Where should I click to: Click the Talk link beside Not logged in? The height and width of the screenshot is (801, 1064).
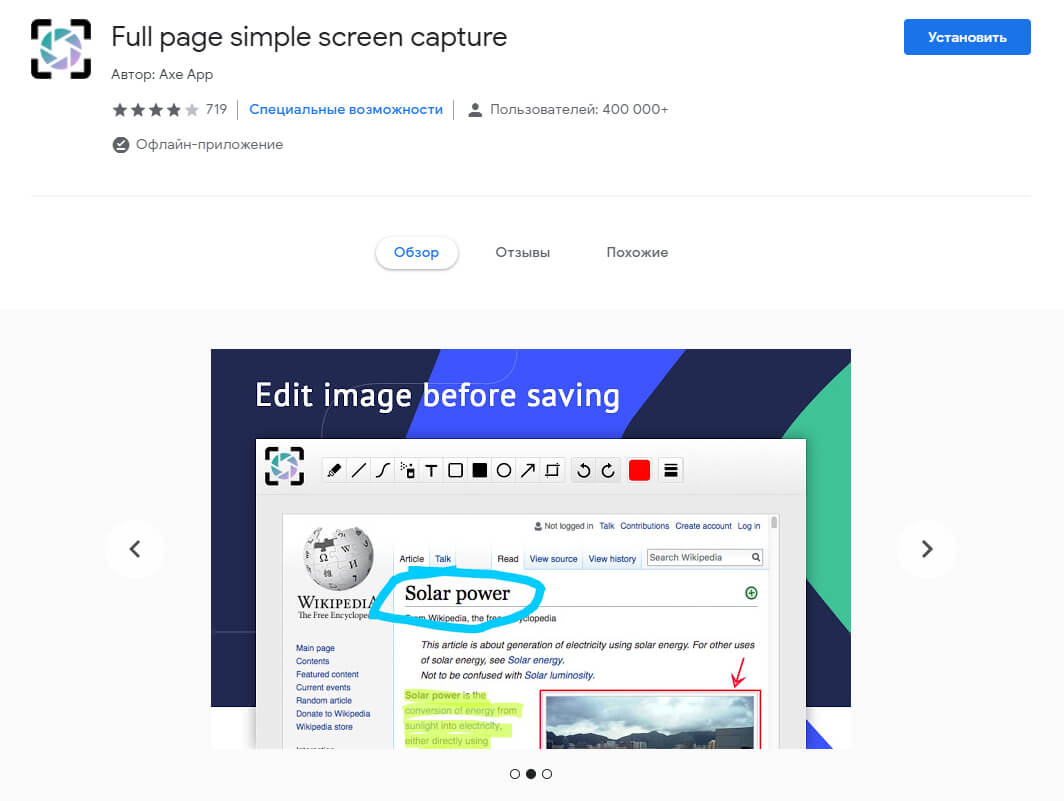click(x=607, y=526)
